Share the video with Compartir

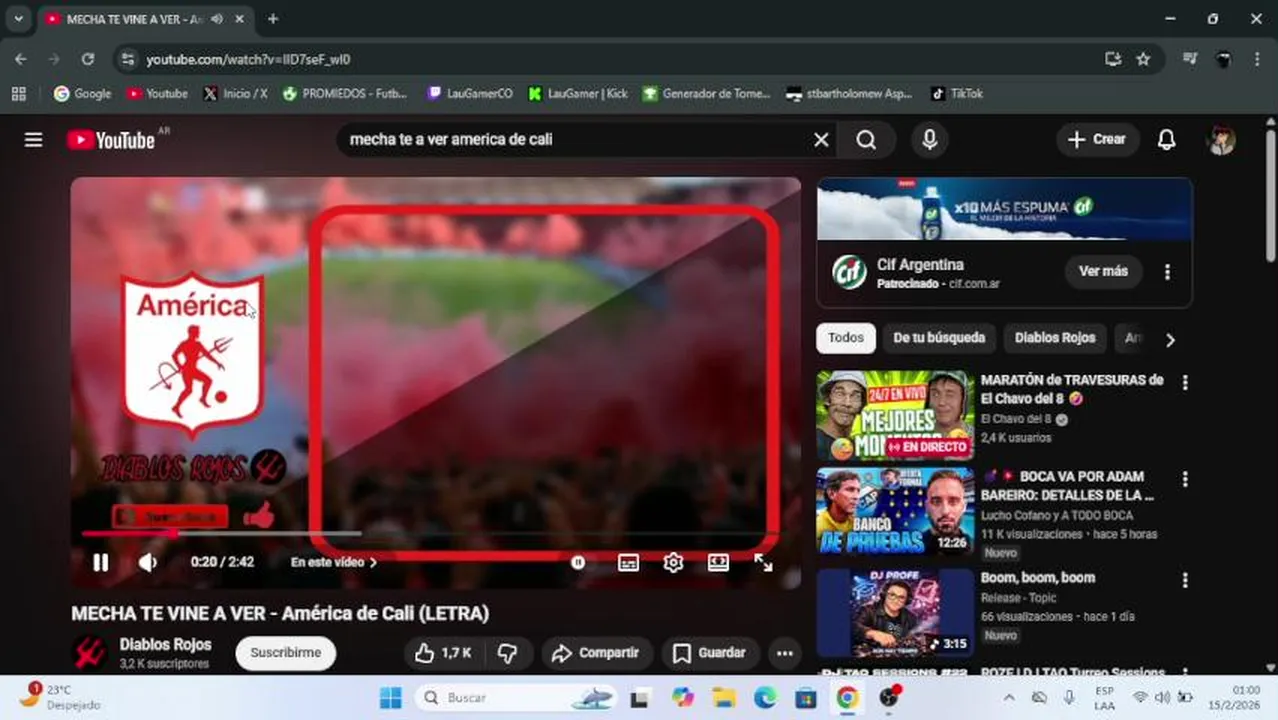click(x=597, y=653)
